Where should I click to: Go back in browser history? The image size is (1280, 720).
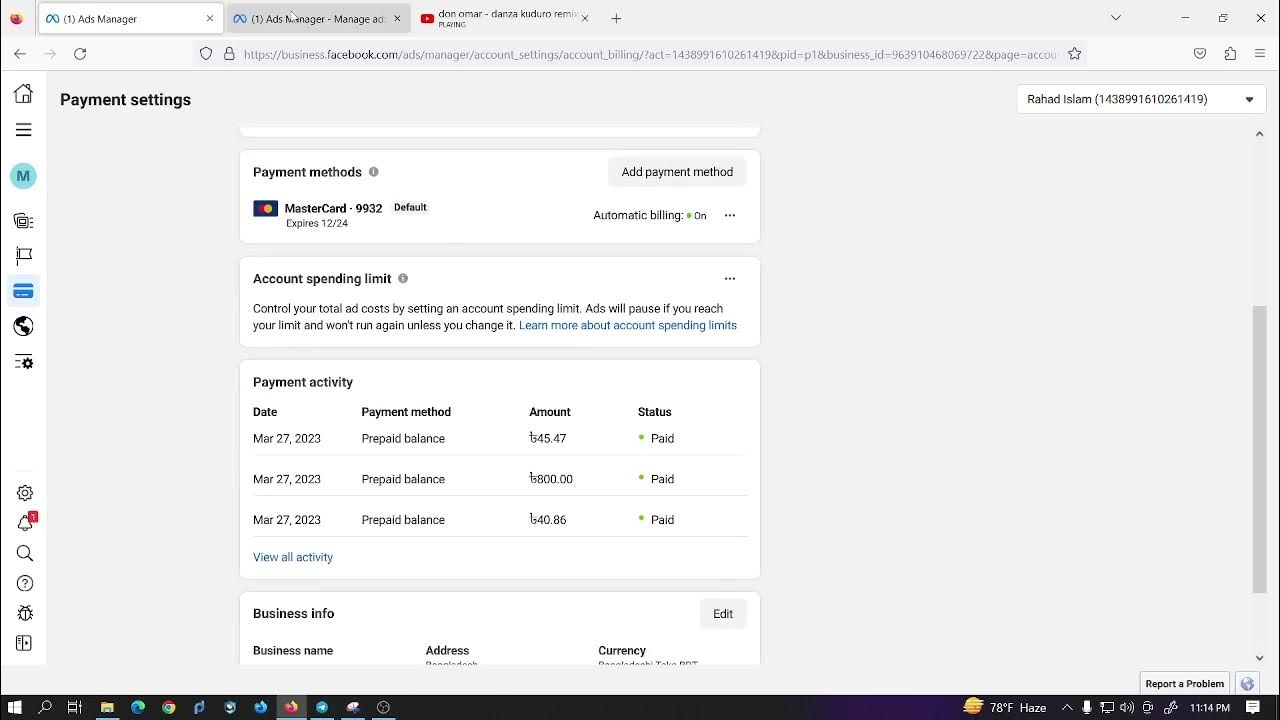[20, 54]
